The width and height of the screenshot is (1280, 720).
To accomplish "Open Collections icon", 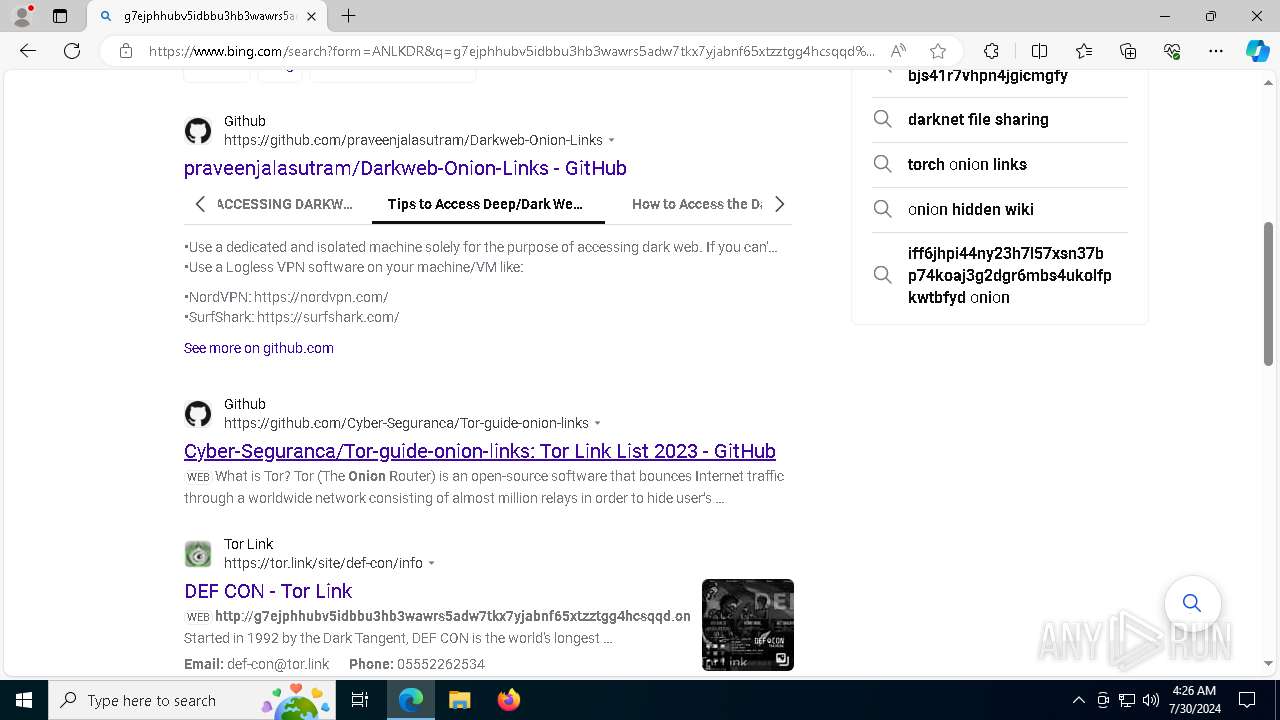I will [1128, 51].
